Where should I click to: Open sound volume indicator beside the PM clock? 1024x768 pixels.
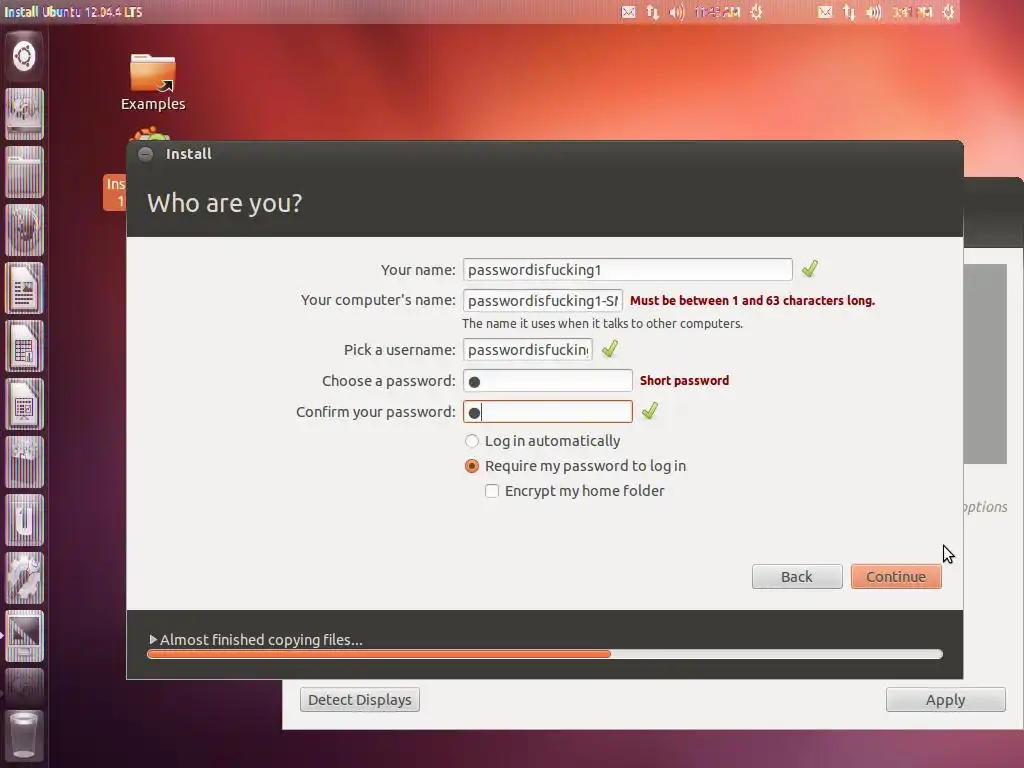[x=873, y=12]
